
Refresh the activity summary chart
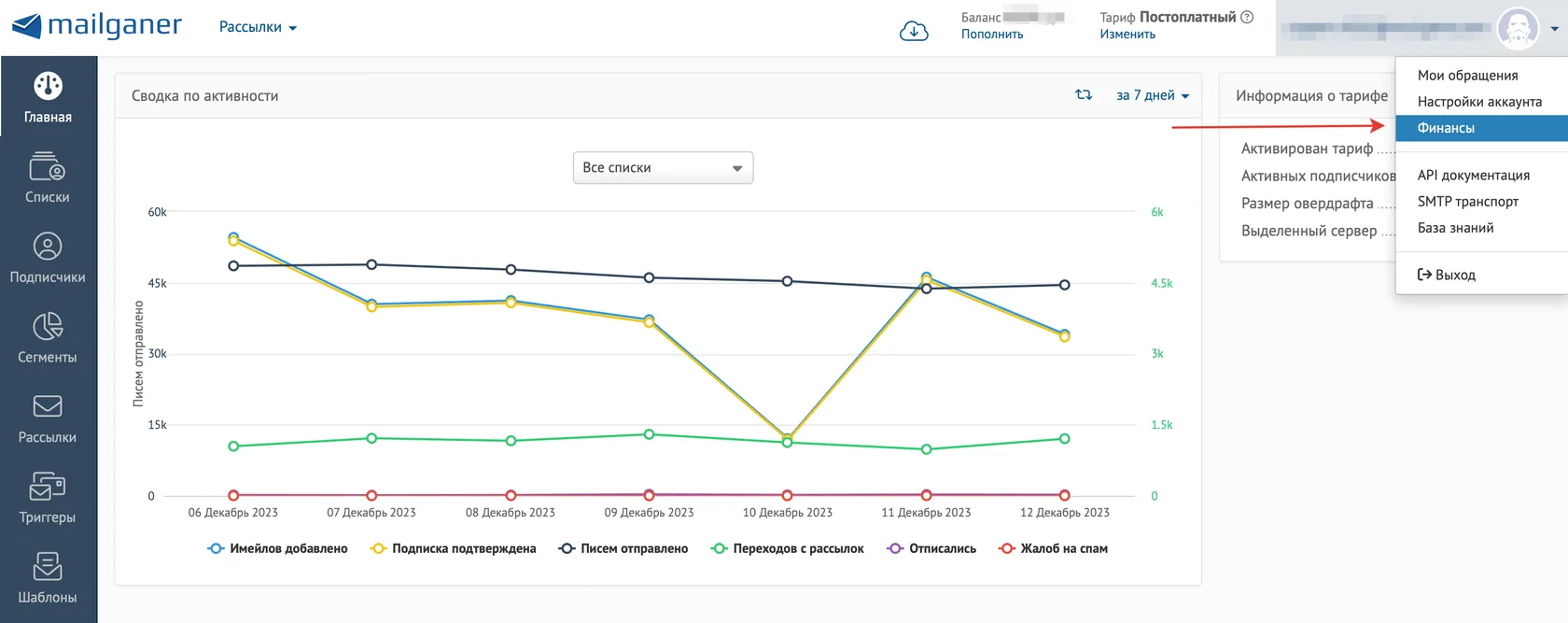tap(1084, 94)
